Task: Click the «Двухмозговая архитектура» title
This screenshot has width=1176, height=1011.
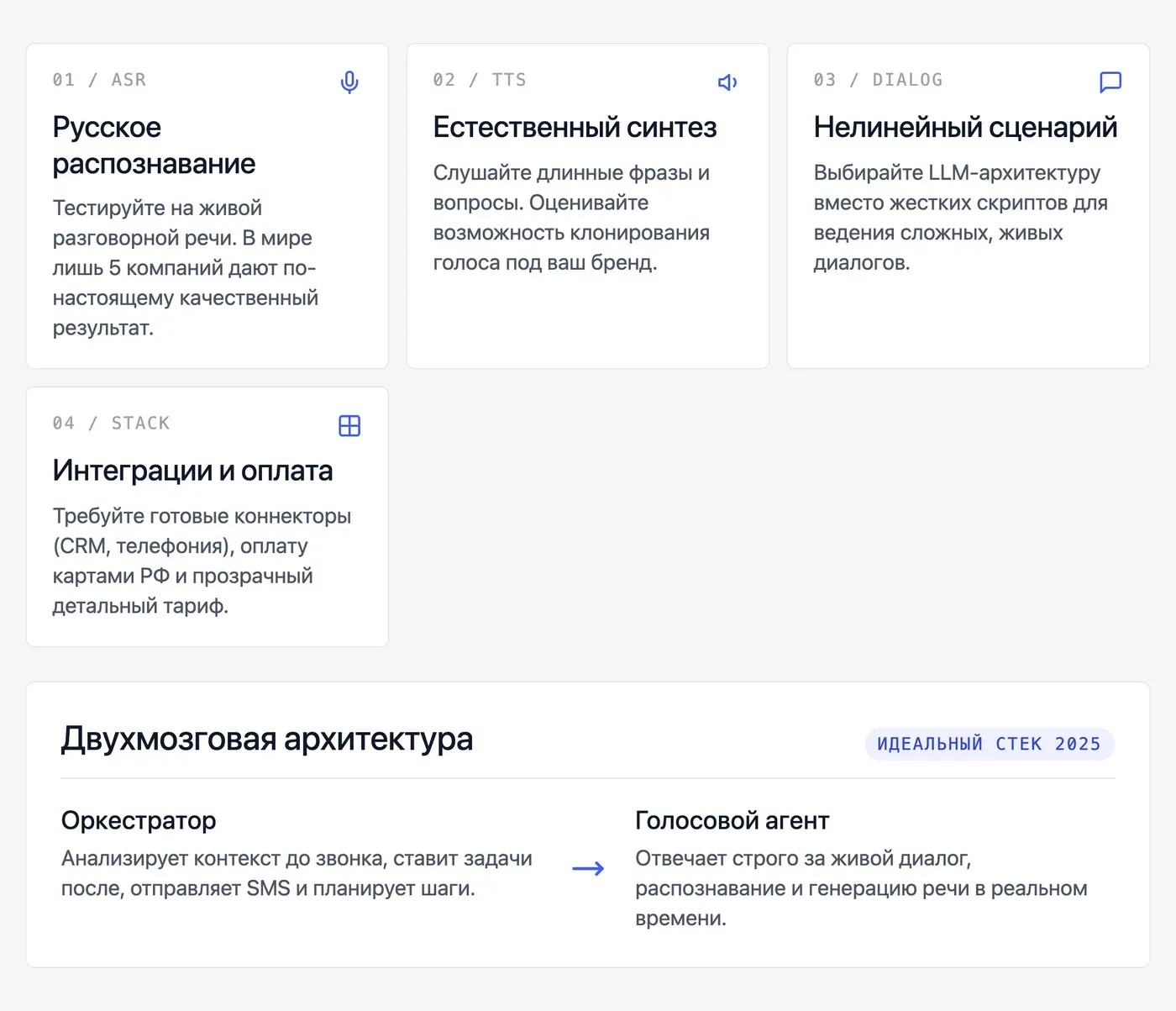Action: (267, 739)
